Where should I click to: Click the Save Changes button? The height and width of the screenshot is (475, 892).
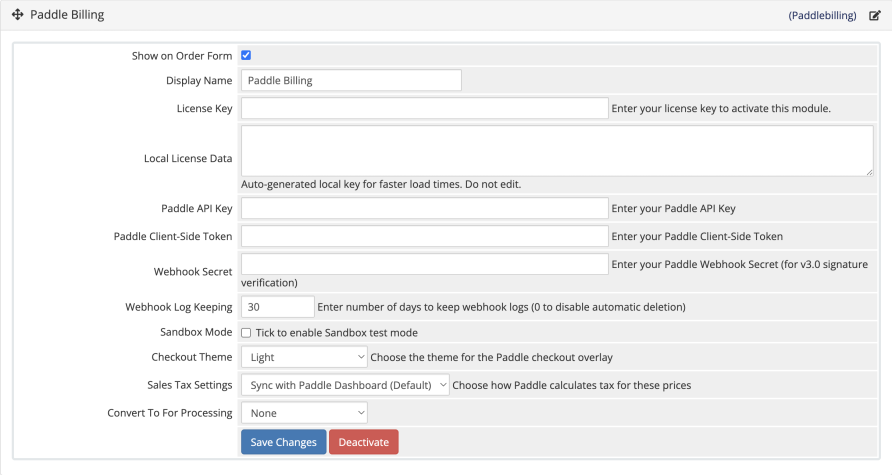tap(283, 442)
